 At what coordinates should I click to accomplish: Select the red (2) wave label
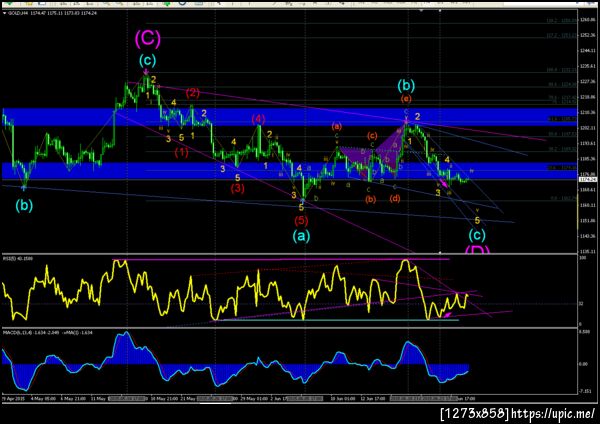pyautogui.click(x=193, y=93)
